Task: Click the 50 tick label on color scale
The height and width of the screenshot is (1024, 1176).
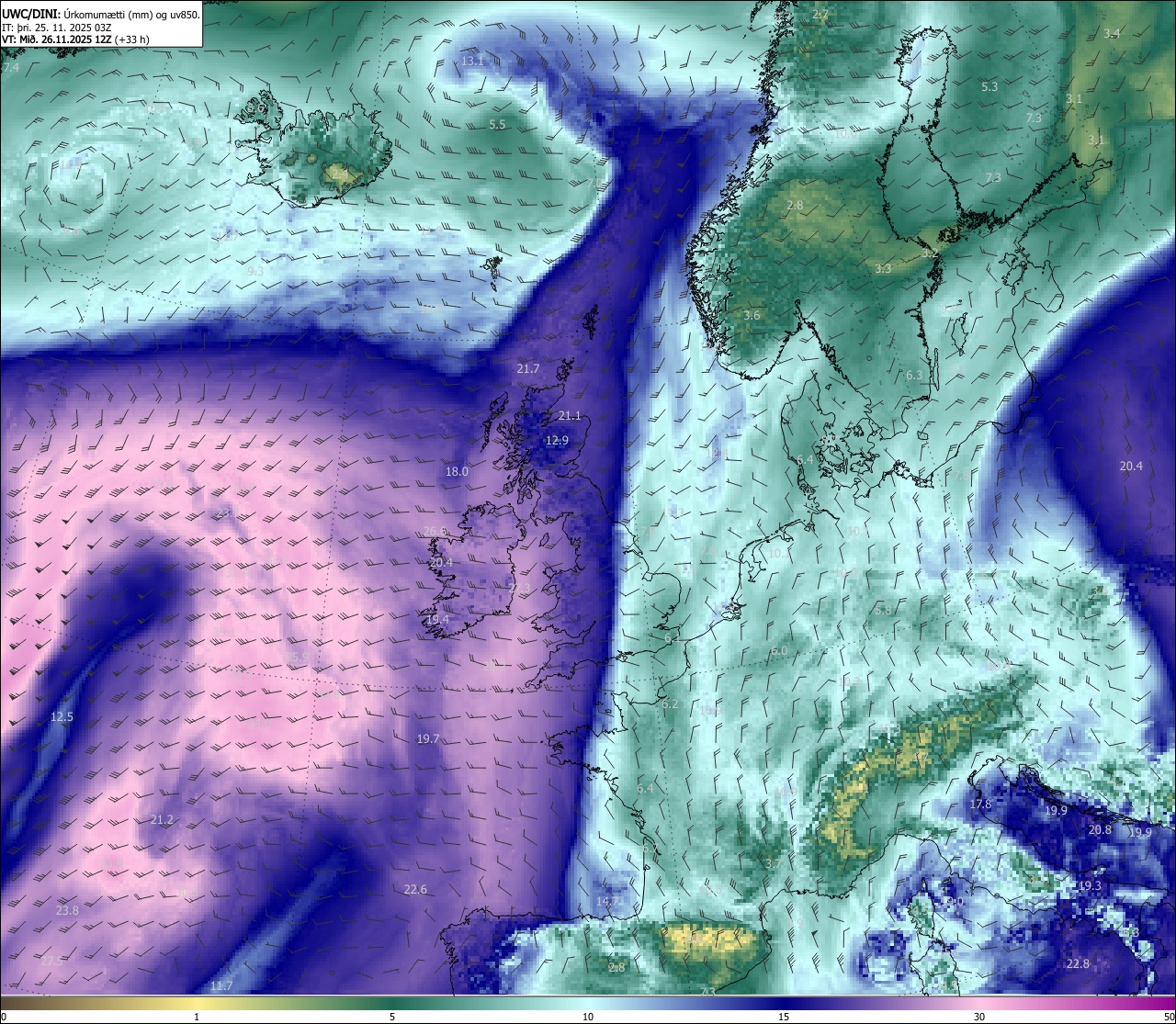Action: 1169,1017
